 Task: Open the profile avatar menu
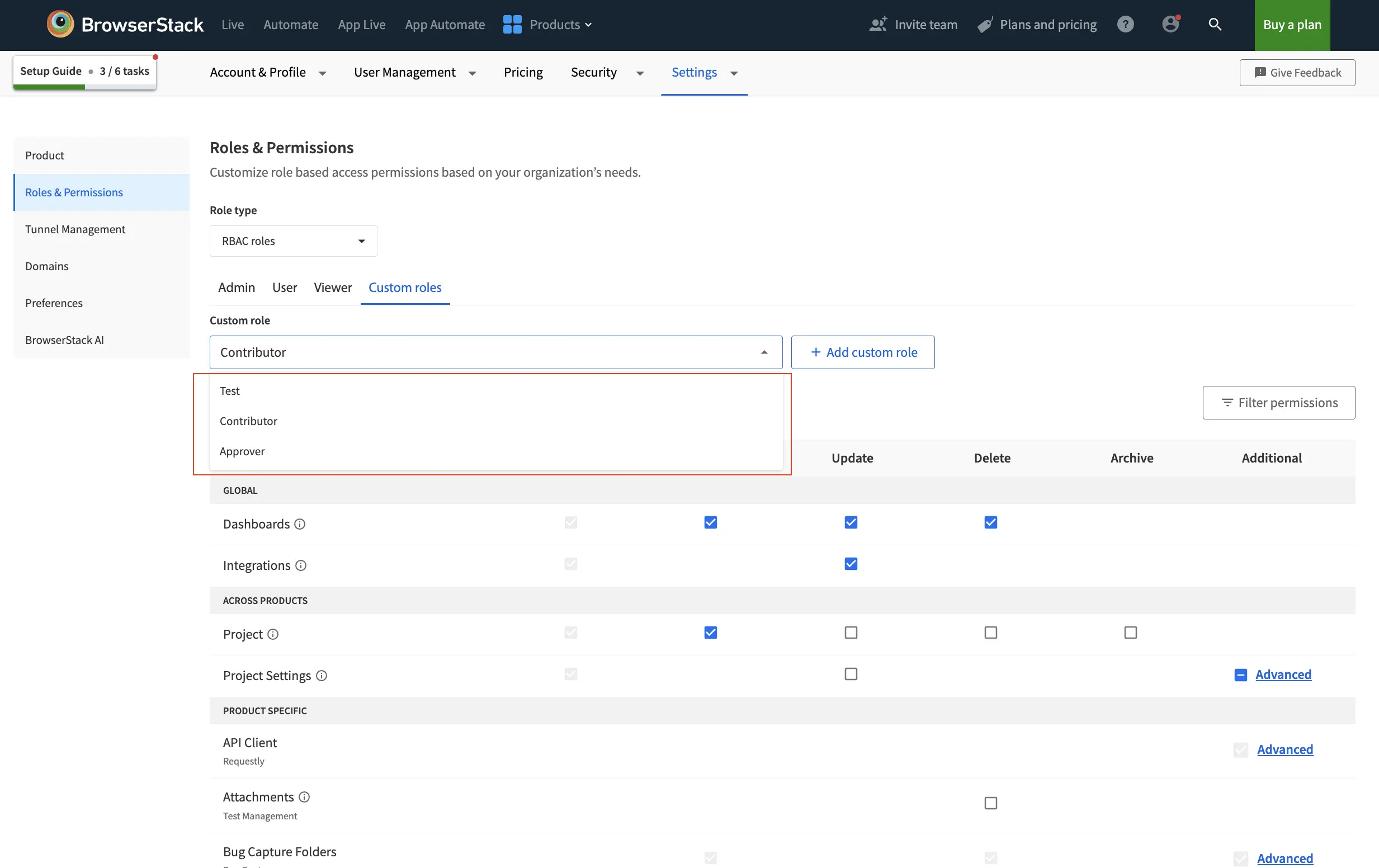[1170, 24]
